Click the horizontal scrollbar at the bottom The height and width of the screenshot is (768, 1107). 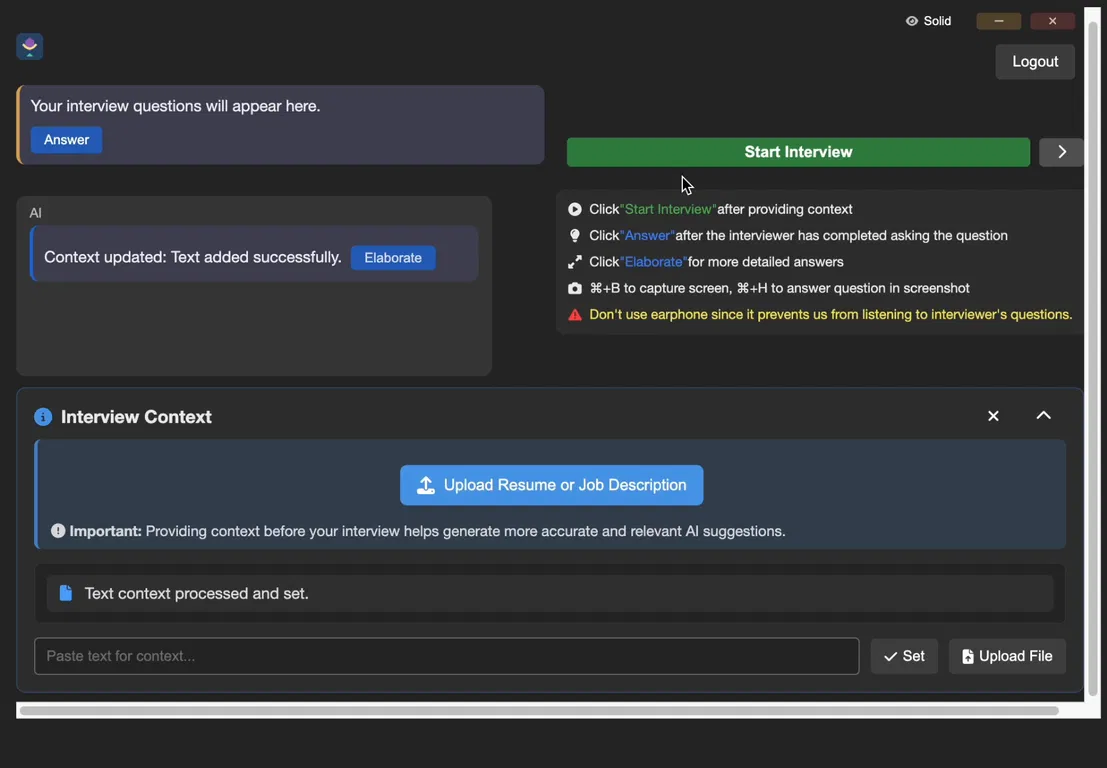tap(539, 711)
